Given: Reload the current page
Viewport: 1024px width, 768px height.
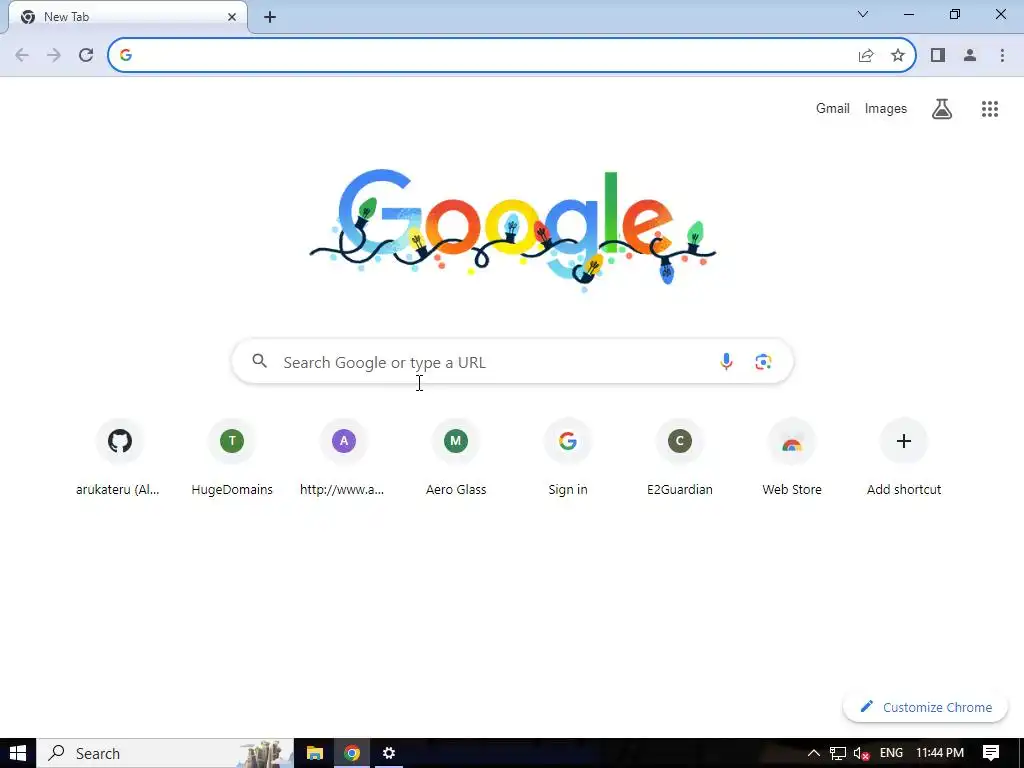Looking at the screenshot, I should pyautogui.click(x=86, y=56).
